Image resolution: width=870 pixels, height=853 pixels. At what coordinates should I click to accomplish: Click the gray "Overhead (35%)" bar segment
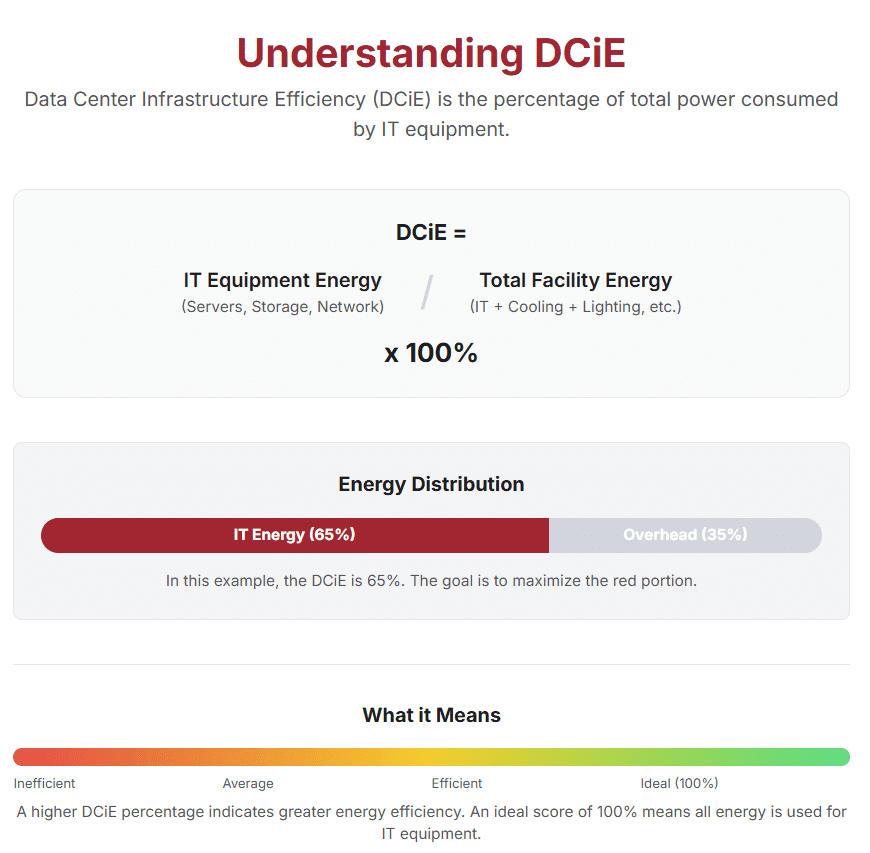coord(685,535)
